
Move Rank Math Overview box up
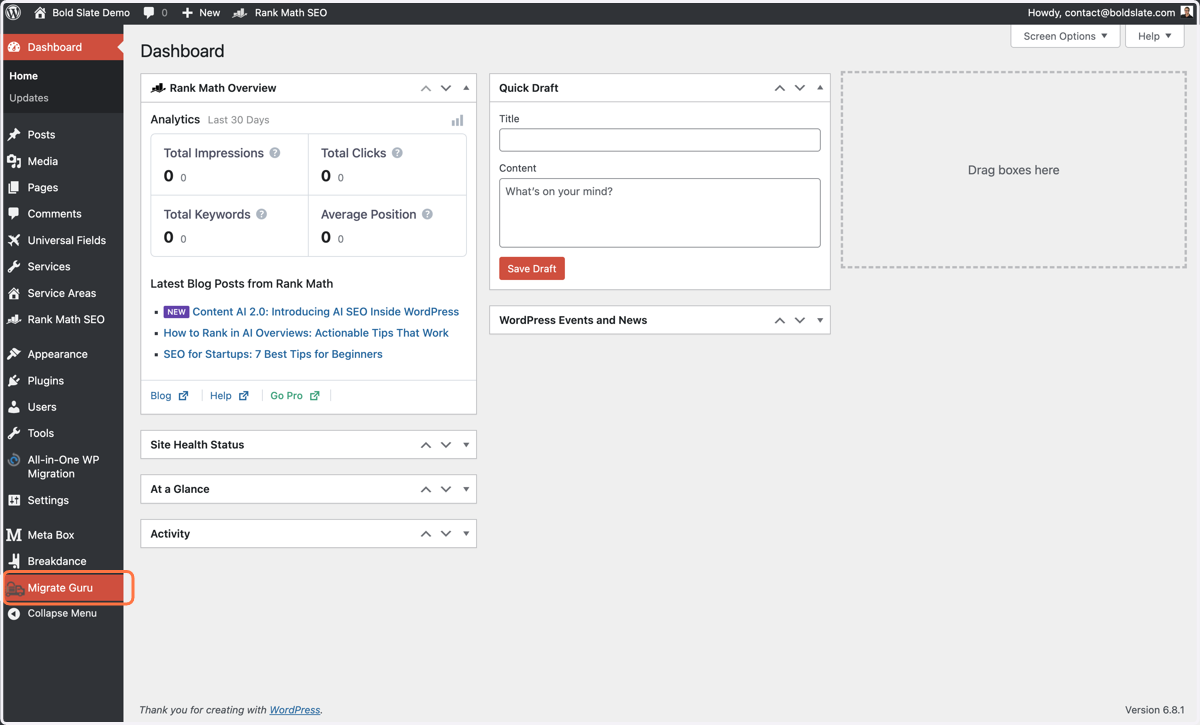point(426,88)
